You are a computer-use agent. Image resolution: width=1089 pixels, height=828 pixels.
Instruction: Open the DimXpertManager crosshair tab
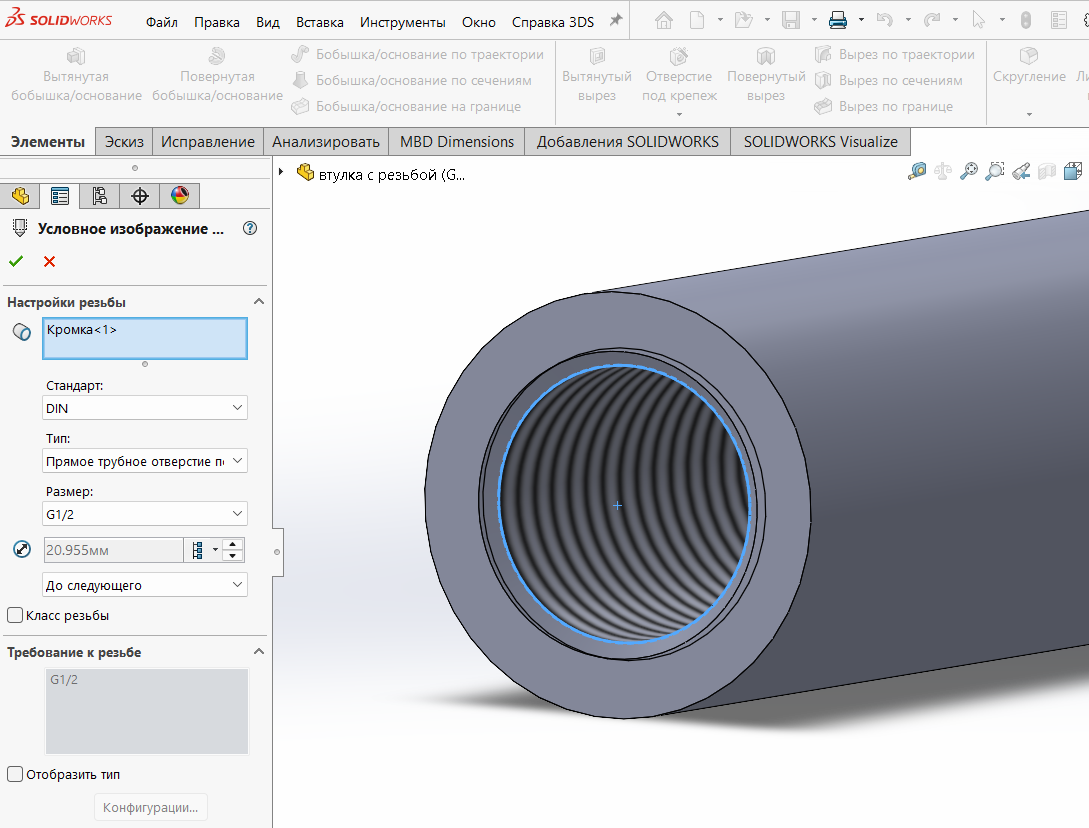(140, 196)
